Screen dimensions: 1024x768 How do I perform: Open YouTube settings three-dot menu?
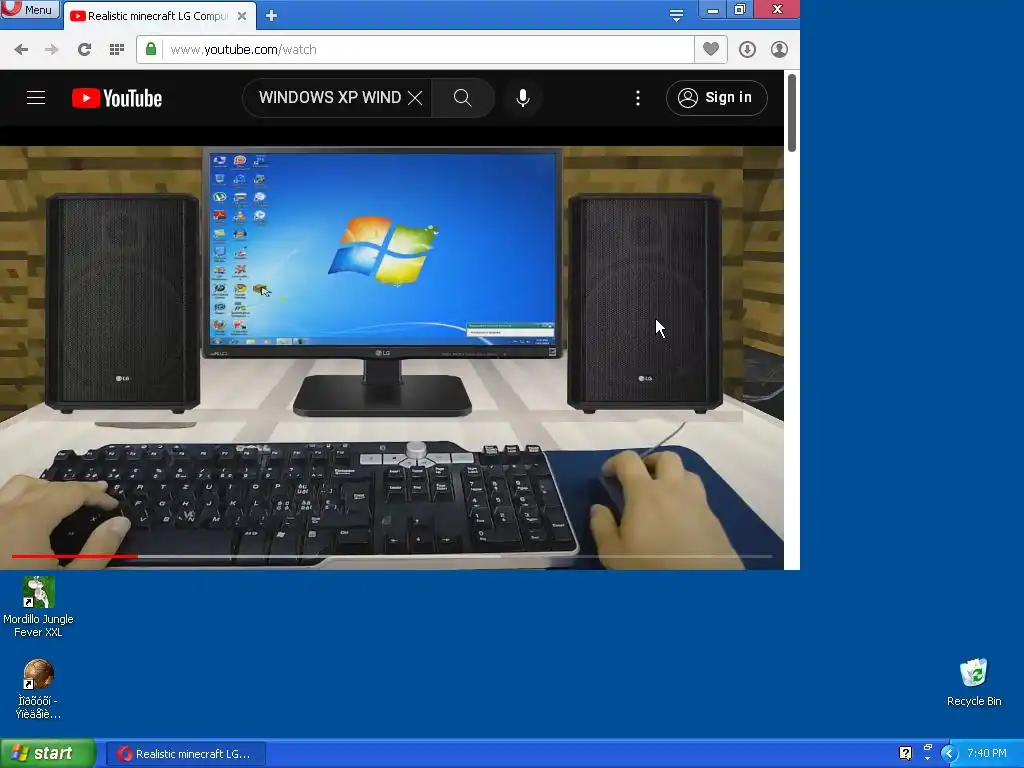(638, 98)
